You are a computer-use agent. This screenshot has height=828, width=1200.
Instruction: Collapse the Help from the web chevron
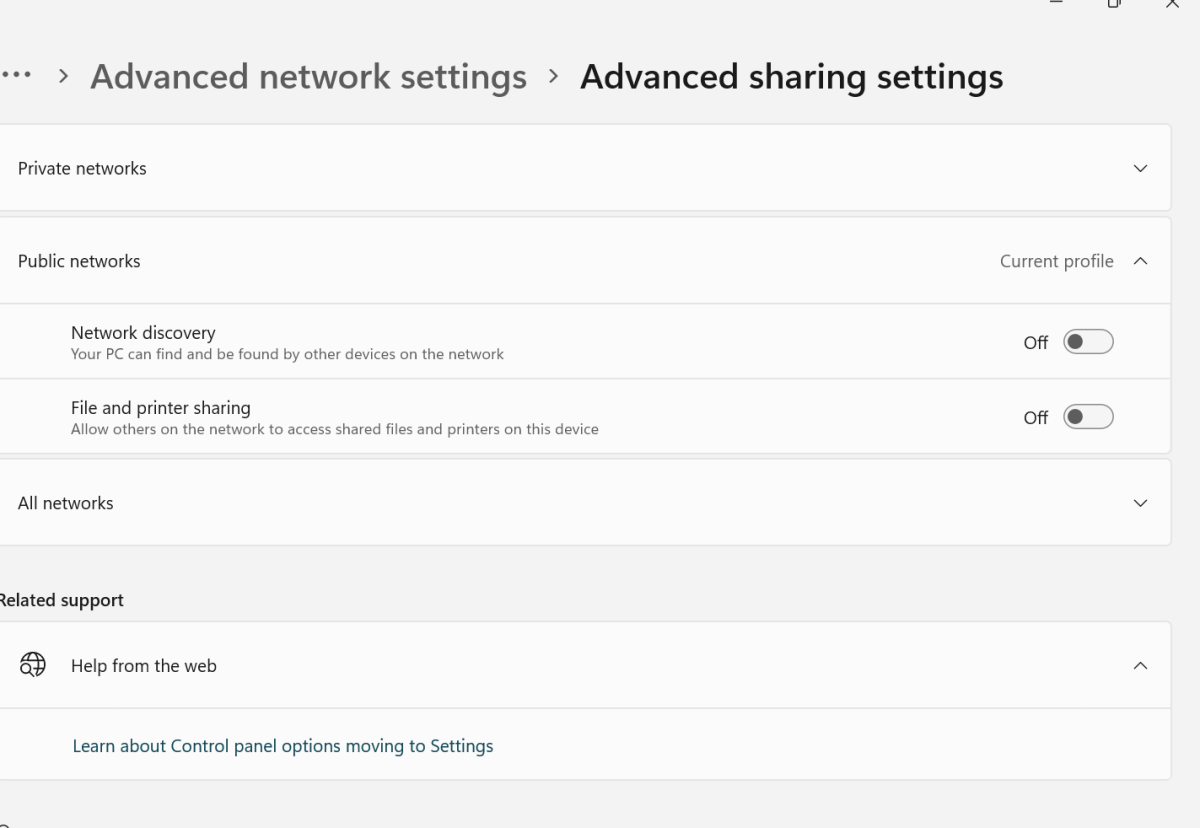click(1140, 665)
